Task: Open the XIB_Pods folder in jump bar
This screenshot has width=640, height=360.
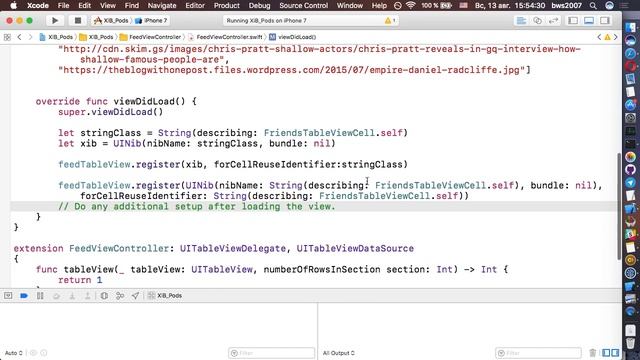Action: tap(96, 37)
